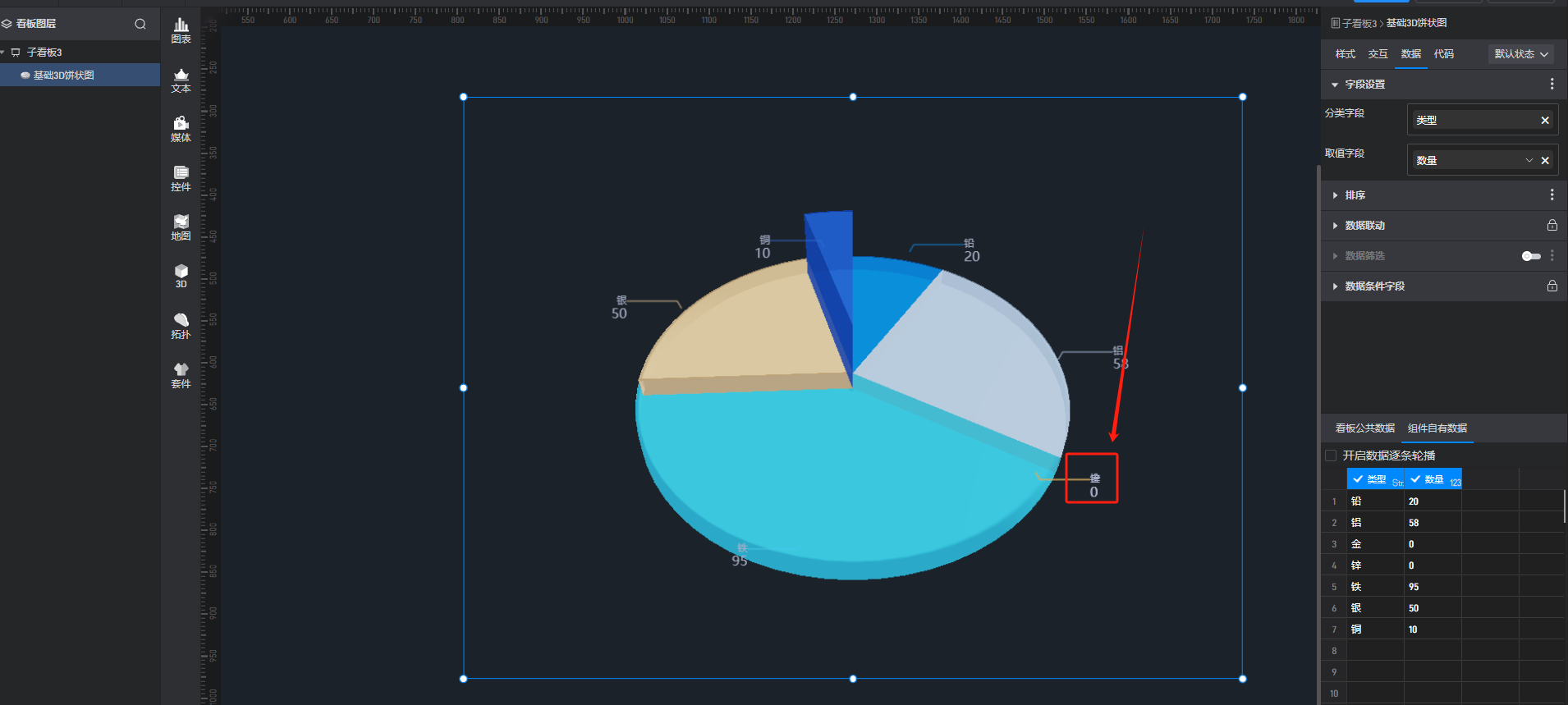1568x705 pixels.
Task: Switch to the 代码 tab
Action: (x=1443, y=54)
